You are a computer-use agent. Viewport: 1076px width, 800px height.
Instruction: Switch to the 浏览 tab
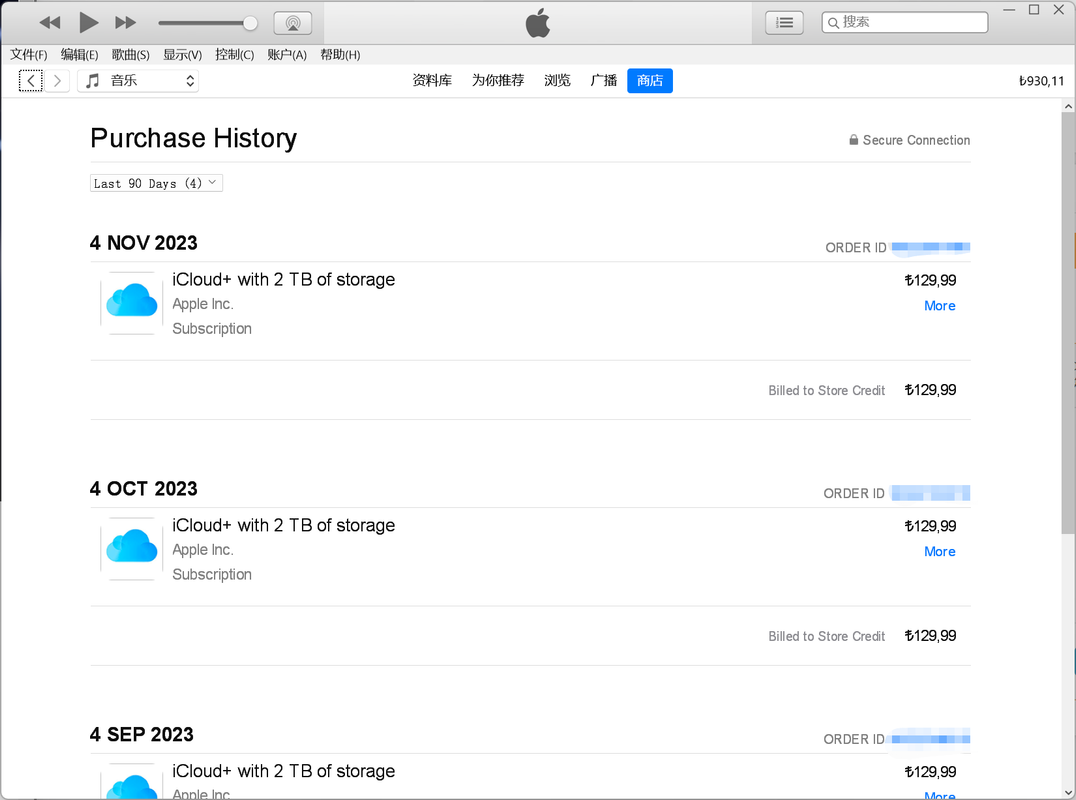click(x=557, y=81)
